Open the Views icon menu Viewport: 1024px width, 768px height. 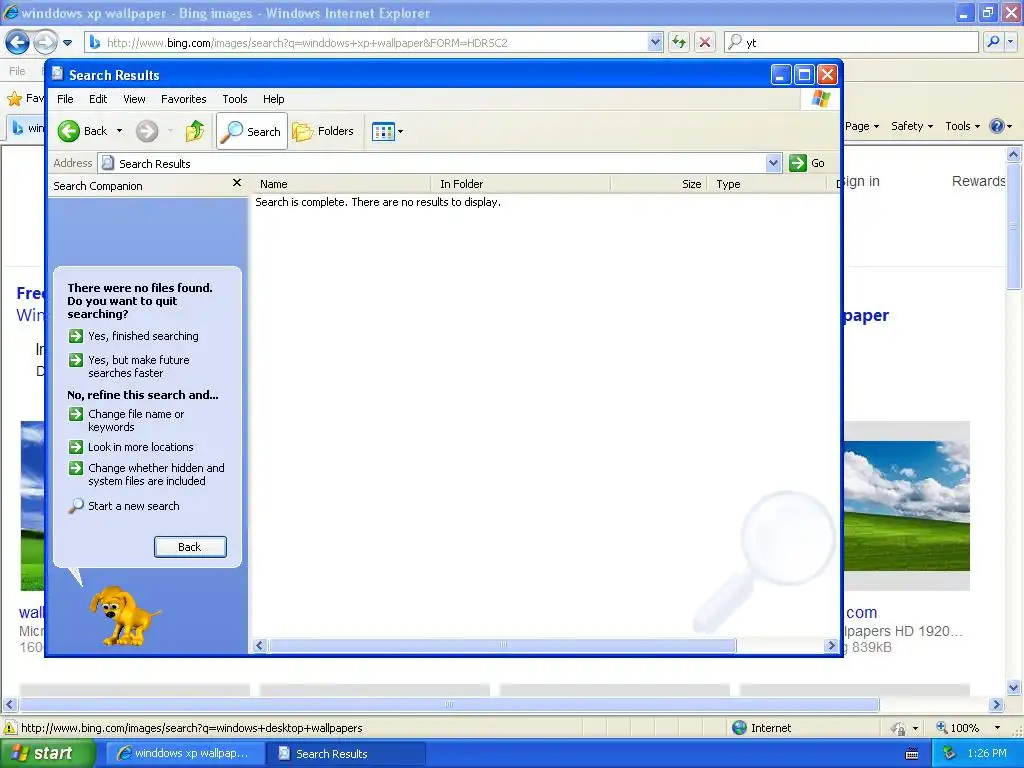(x=387, y=131)
